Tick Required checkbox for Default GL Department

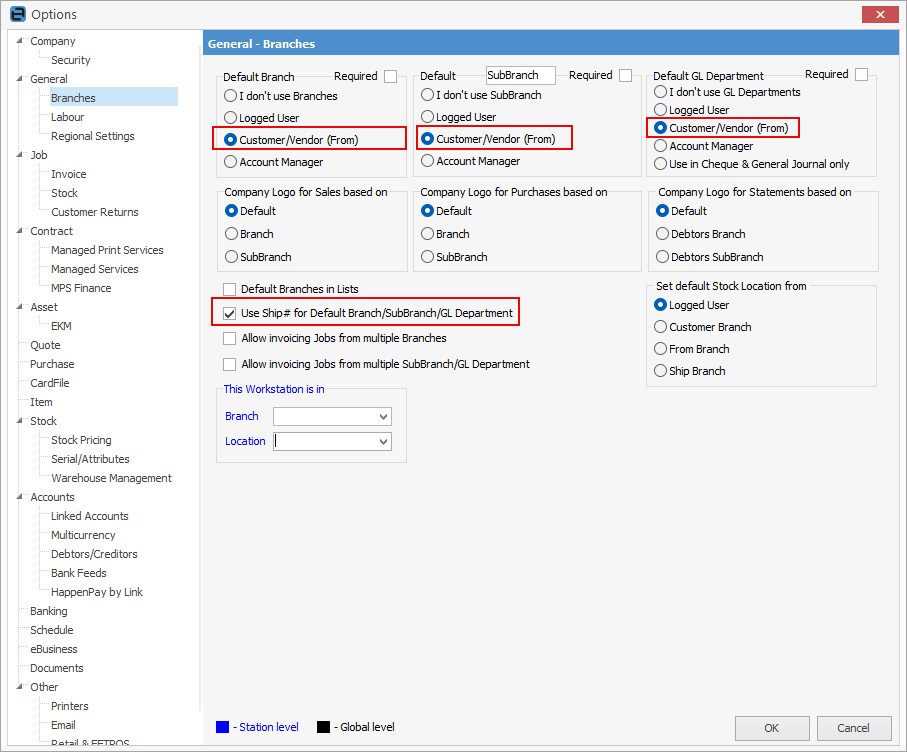pos(861,75)
